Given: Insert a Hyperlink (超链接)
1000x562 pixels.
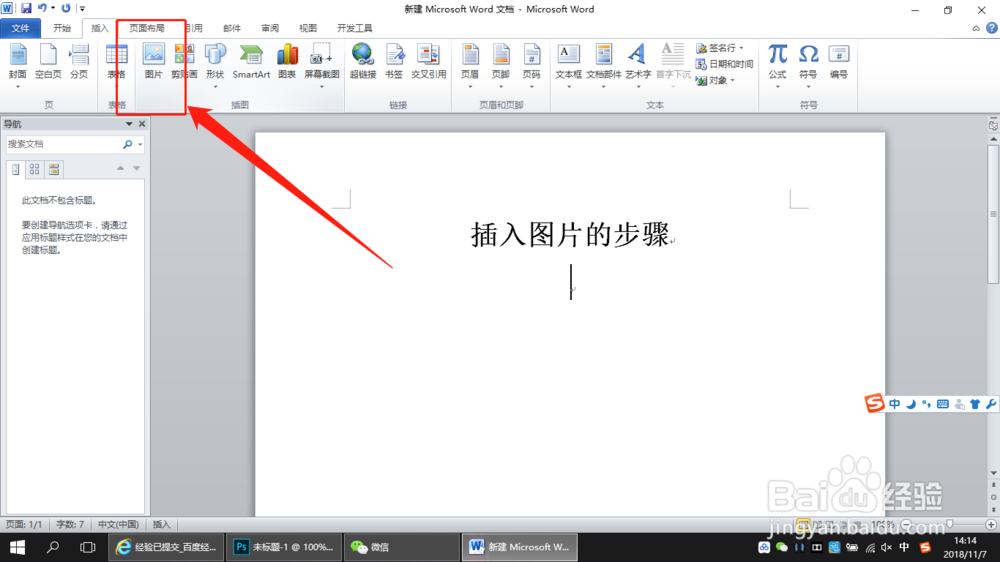Looking at the screenshot, I should pos(363,62).
